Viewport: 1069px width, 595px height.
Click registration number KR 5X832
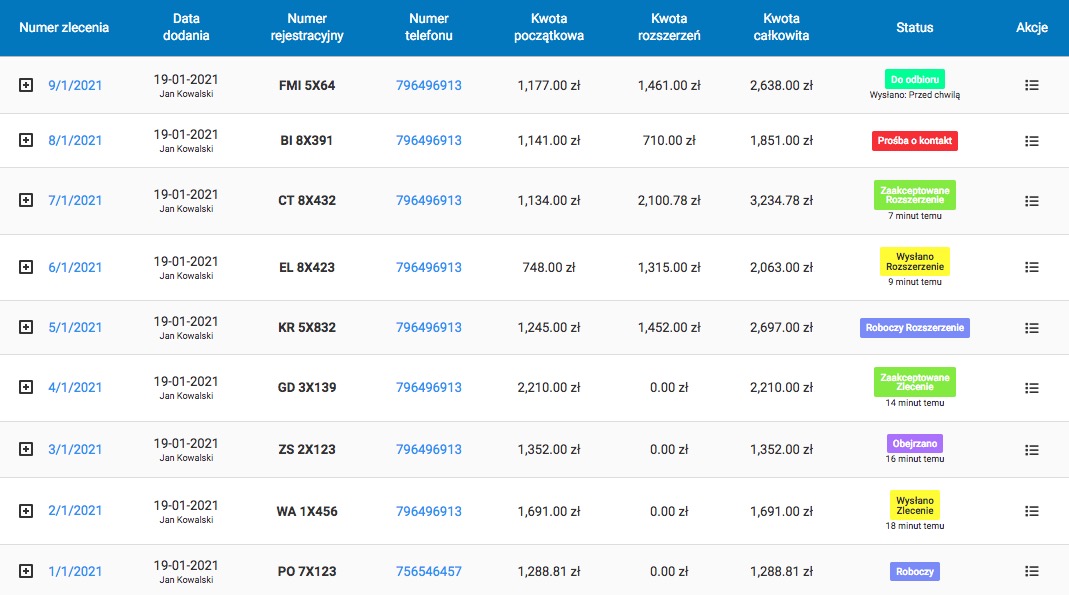pyautogui.click(x=307, y=328)
